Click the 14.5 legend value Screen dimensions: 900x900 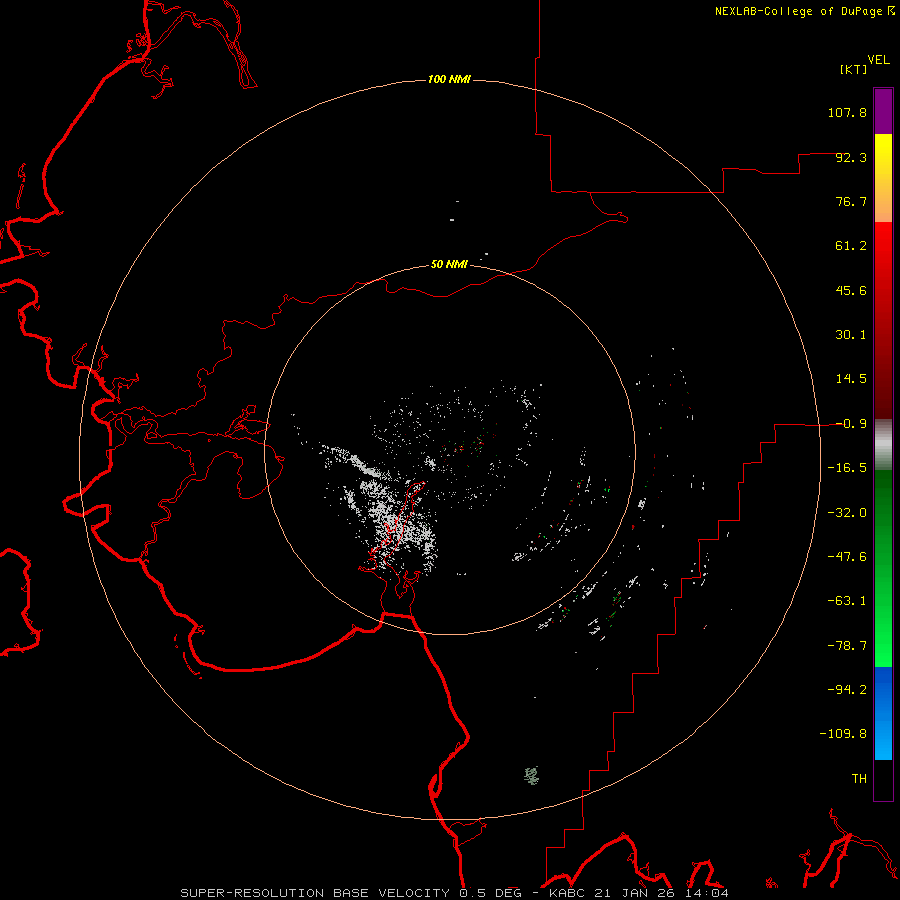[851, 379]
